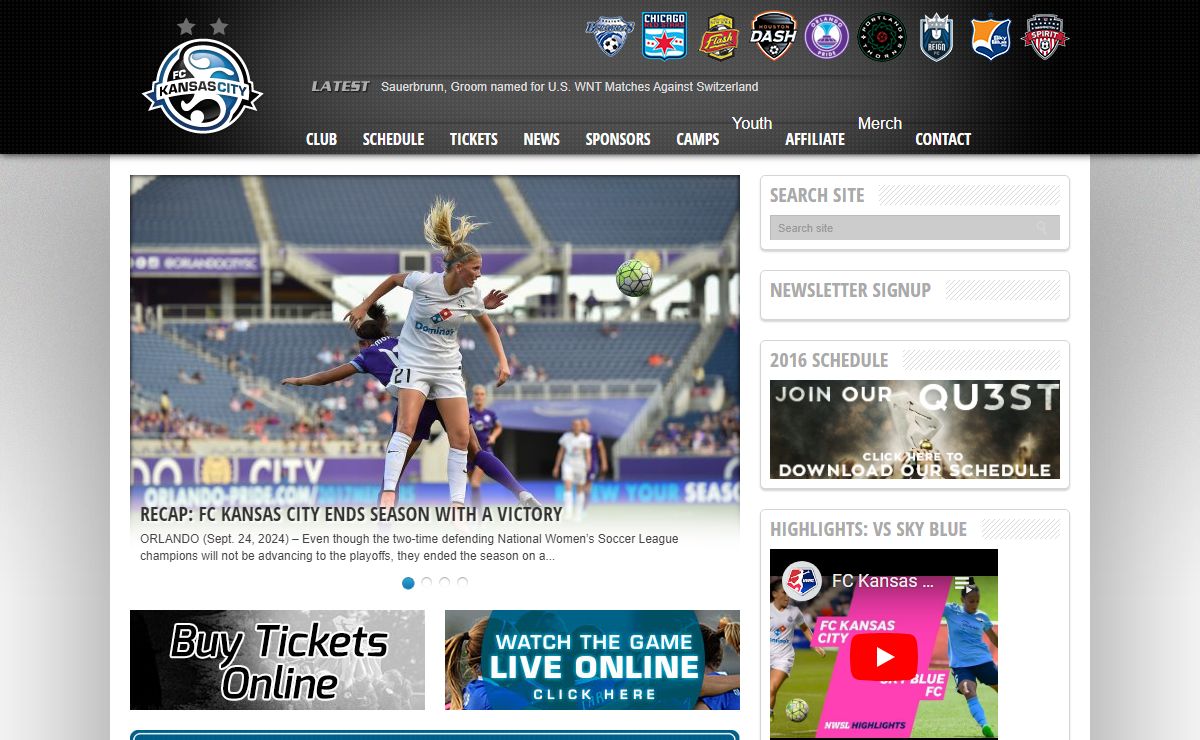The image size is (1200, 740).
Task: Open the Boston Breakers team logo
Action: 610,37
